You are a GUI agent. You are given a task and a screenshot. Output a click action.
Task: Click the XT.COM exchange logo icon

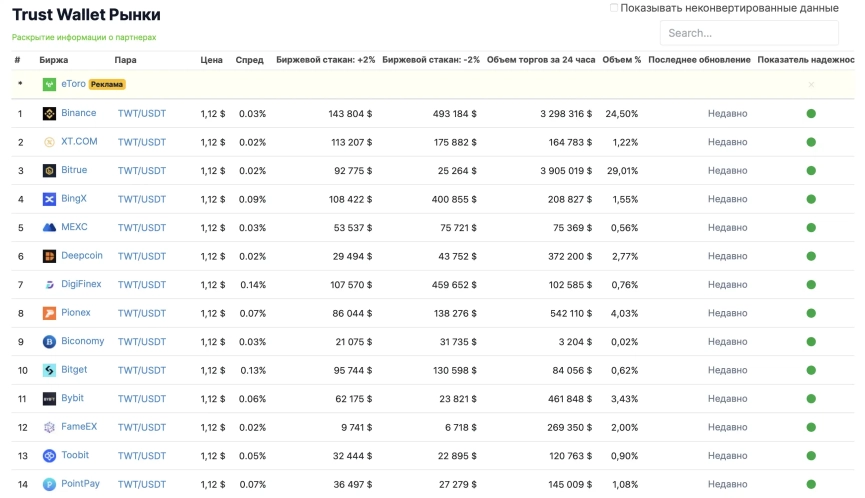49,142
